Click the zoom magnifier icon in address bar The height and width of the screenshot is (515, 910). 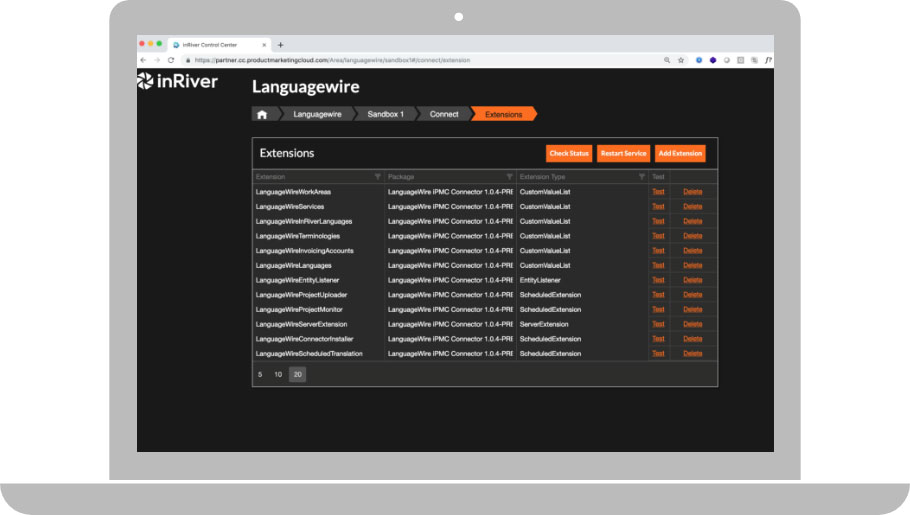click(667, 60)
